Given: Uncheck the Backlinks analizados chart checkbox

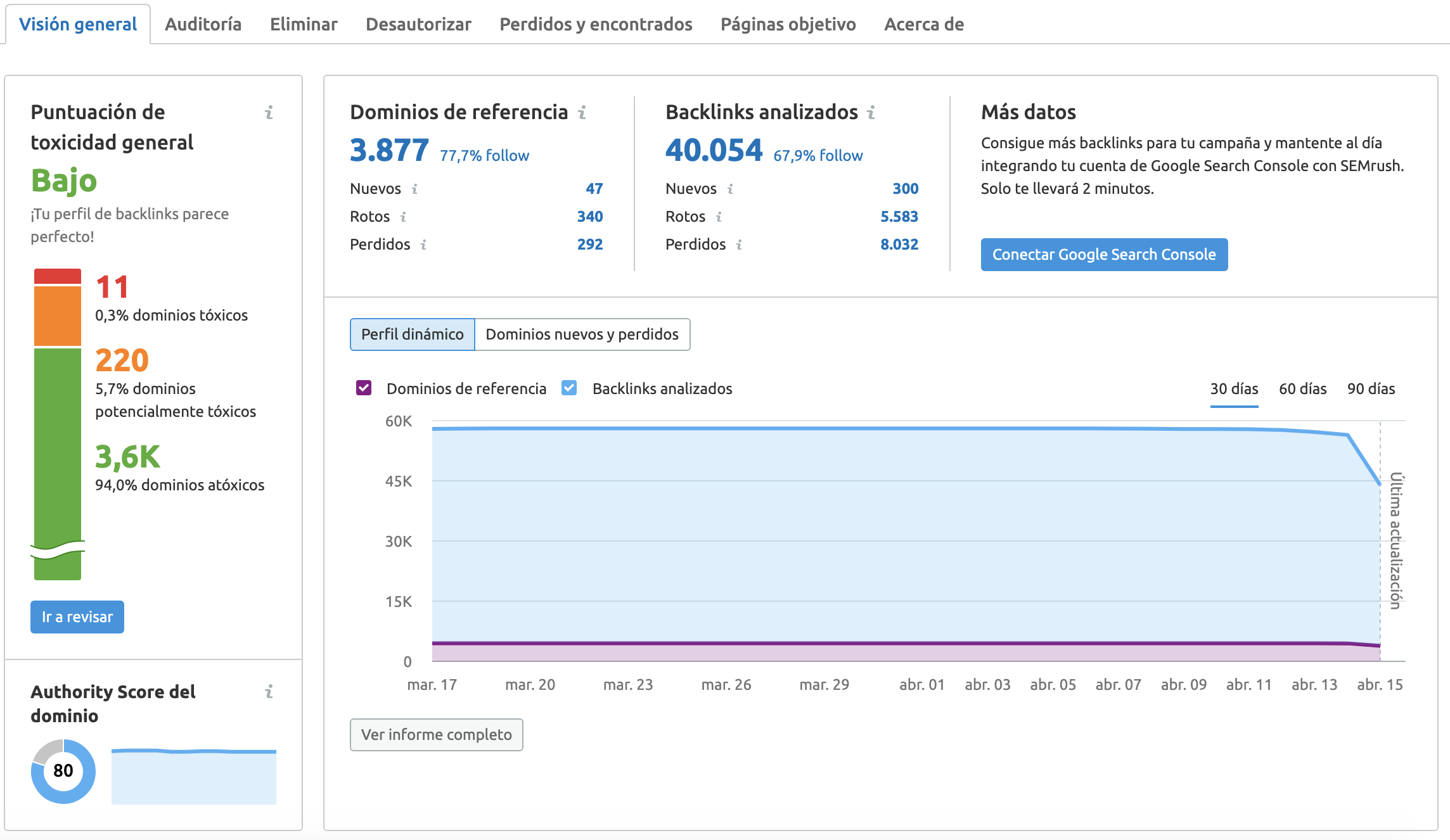Looking at the screenshot, I should 569,388.
